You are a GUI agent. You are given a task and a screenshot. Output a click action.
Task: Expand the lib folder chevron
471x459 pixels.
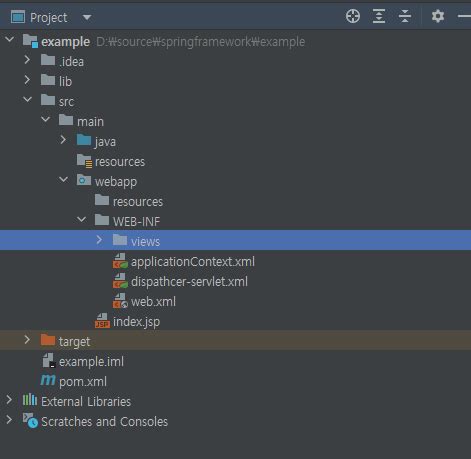27,80
